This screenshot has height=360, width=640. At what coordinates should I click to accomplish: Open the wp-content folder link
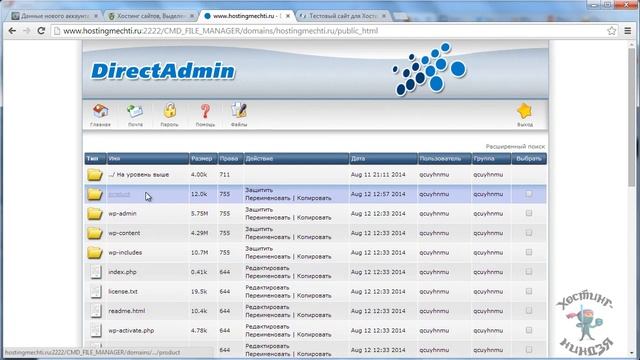click(x=124, y=233)
